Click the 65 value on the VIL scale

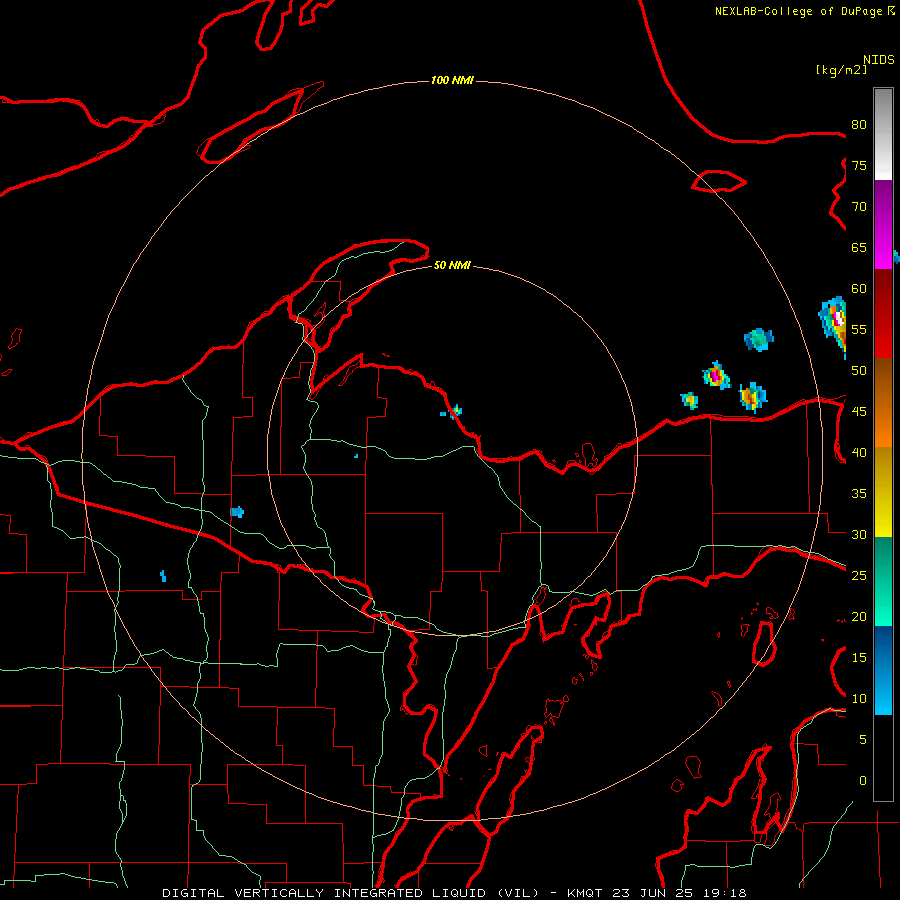[859, 248]
